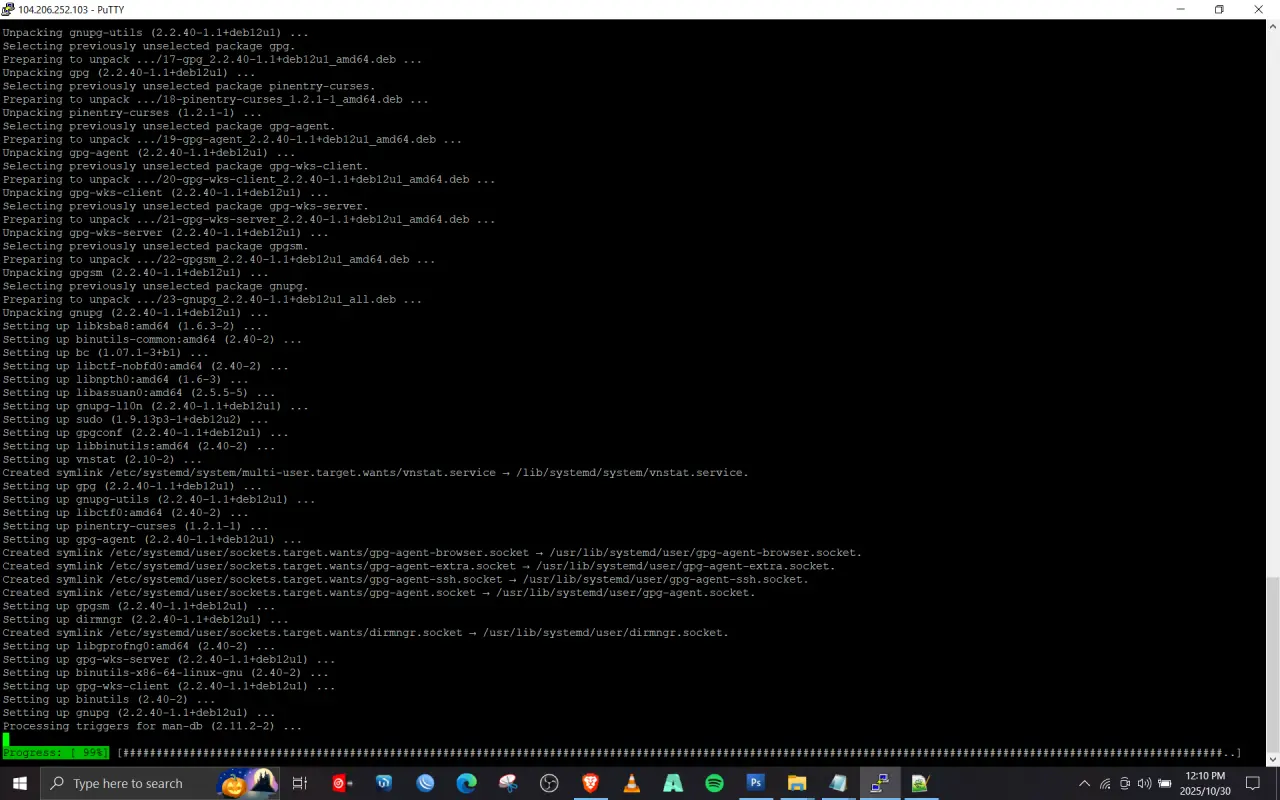This screenshot has height=800, width=1280.
Task: Click the hash-mark progress bar at terminal bottom
Action: click(679, 753)
